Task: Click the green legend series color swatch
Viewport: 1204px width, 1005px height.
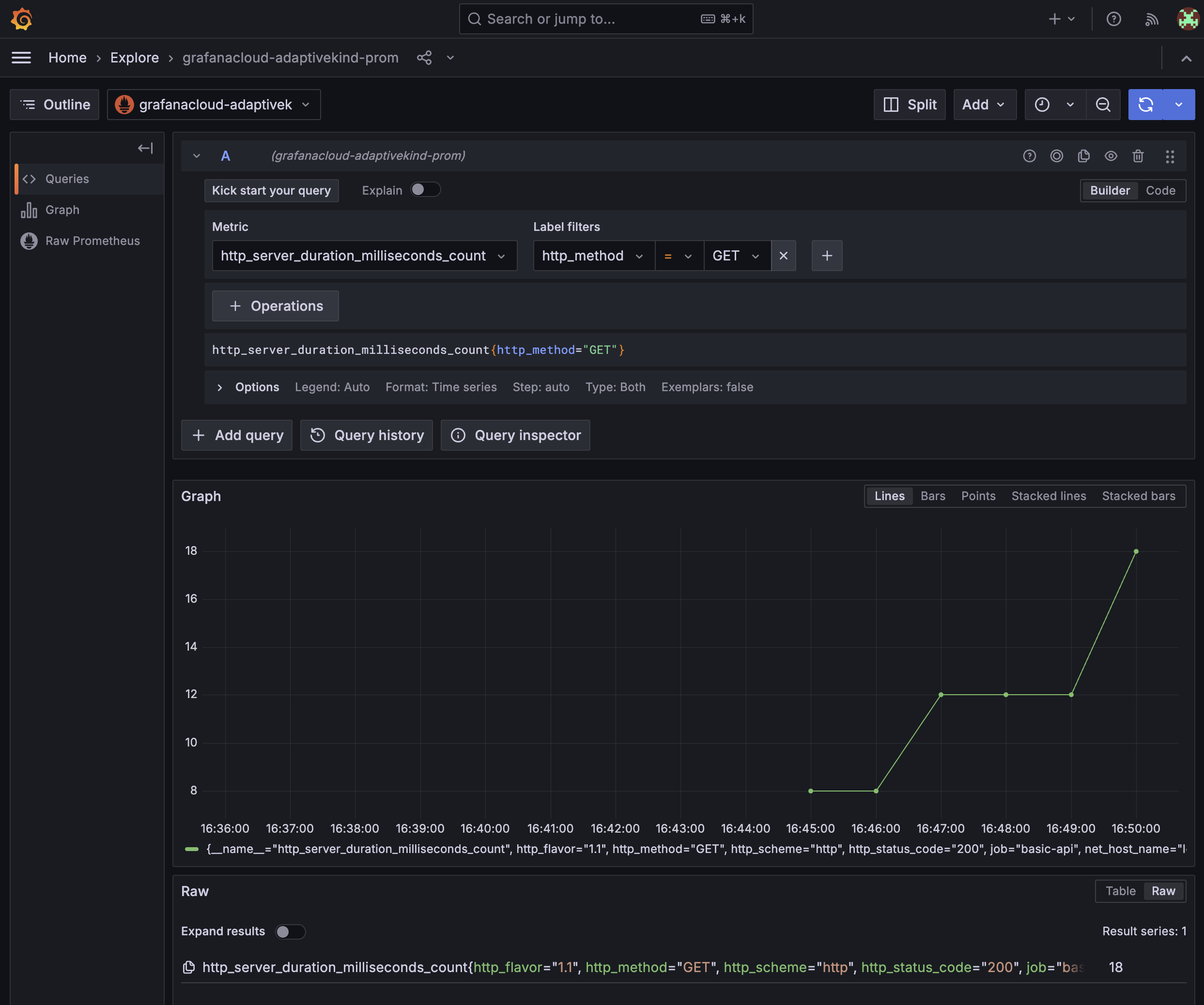Action: point(191,849)
